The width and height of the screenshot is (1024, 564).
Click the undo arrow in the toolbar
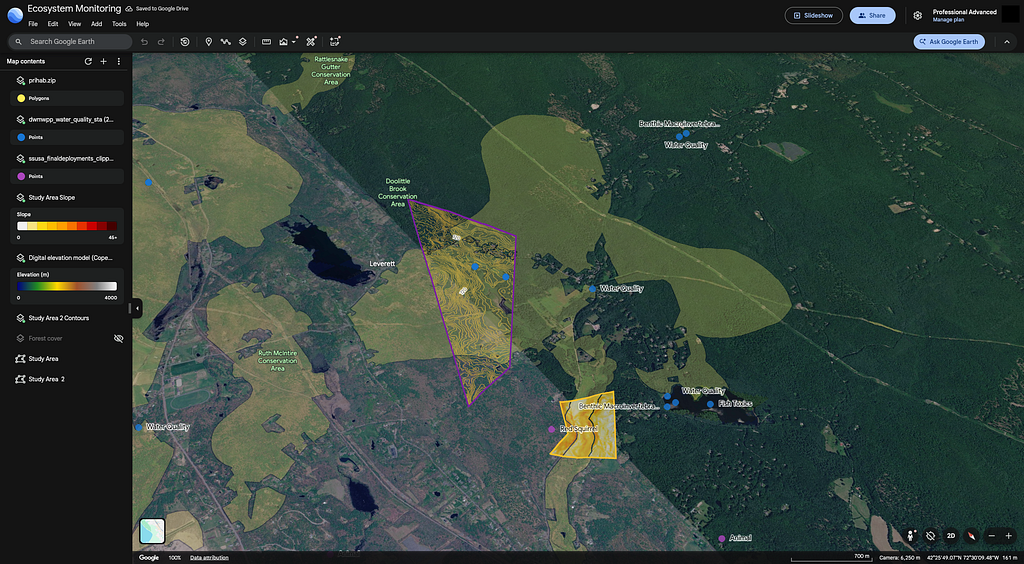144,42
